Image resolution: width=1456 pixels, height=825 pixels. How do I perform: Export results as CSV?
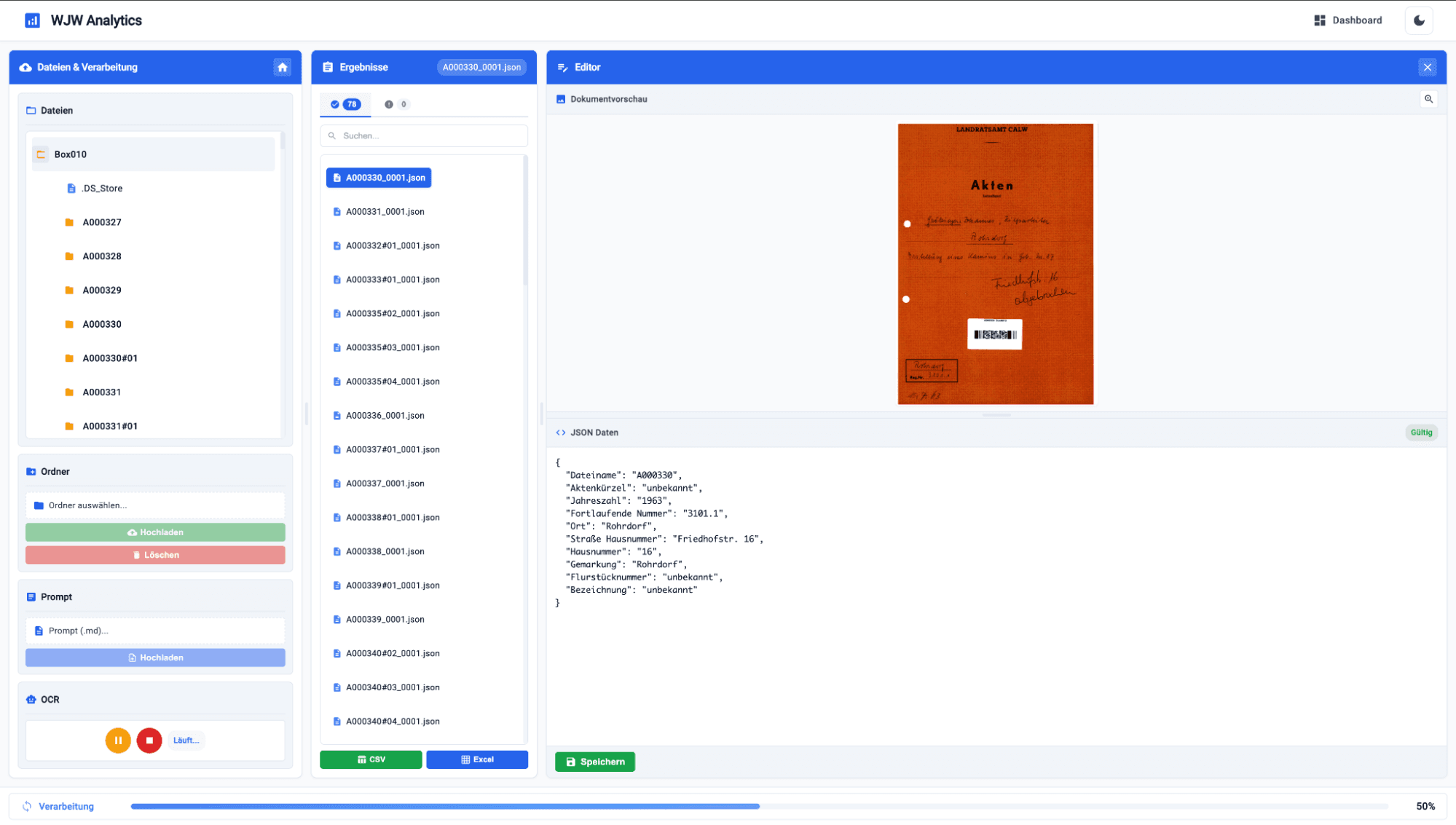coord(371,759)
